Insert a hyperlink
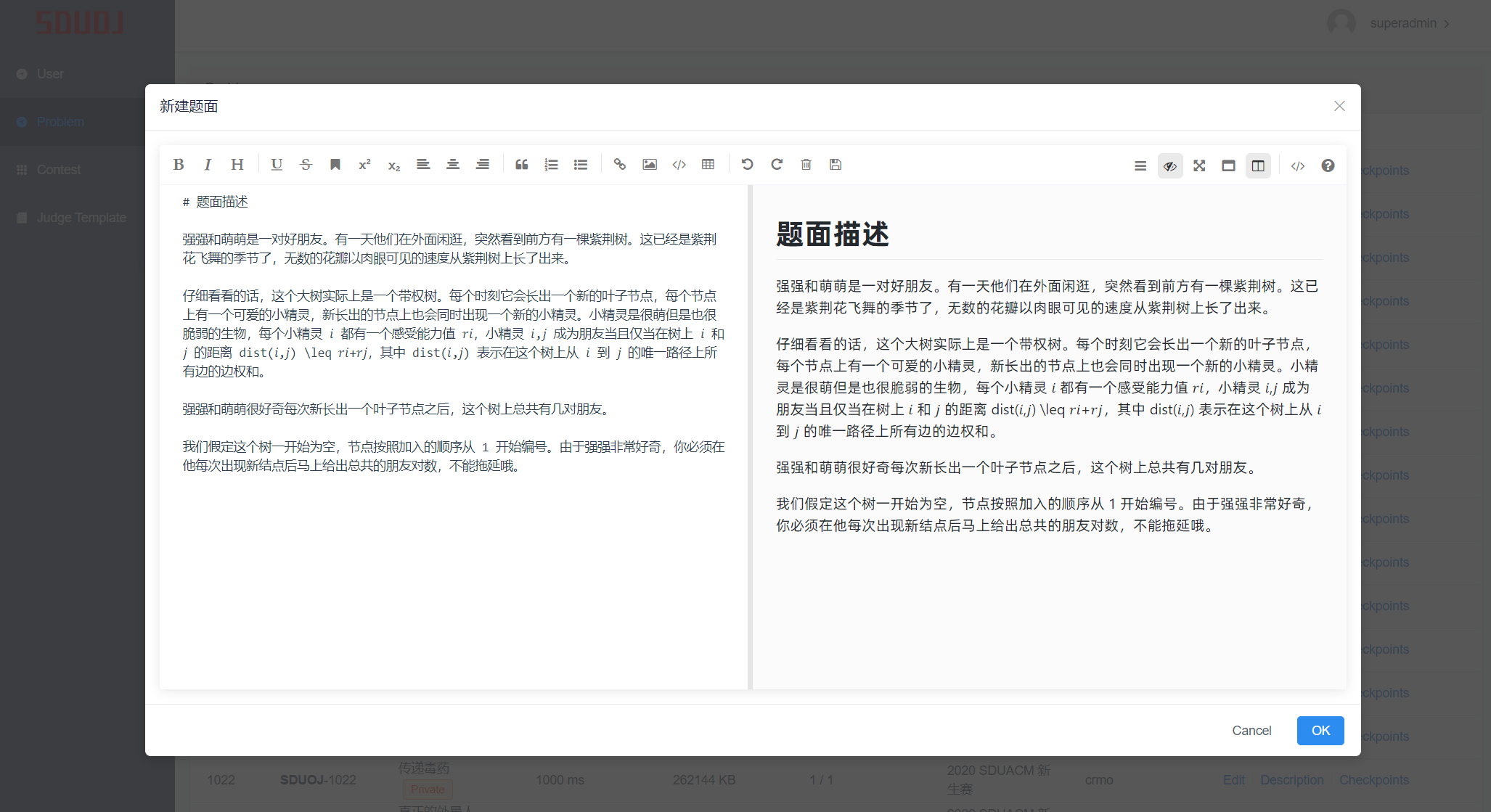 [x=620, y=165]
